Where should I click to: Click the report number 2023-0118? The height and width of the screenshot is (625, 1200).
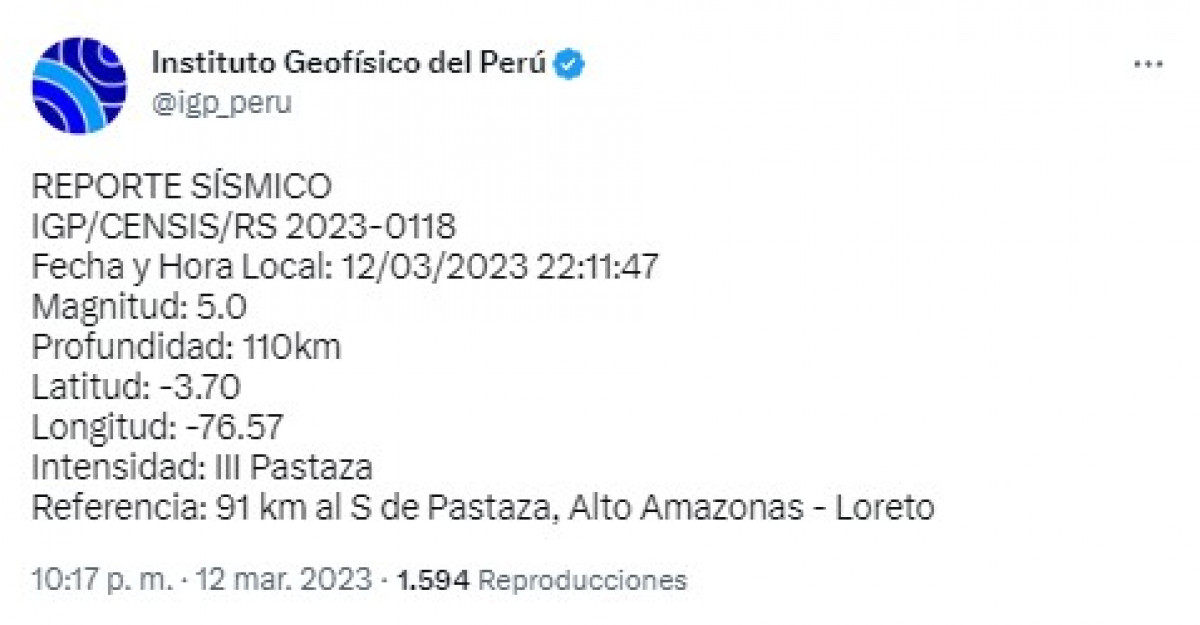click(x=370, y=227)
